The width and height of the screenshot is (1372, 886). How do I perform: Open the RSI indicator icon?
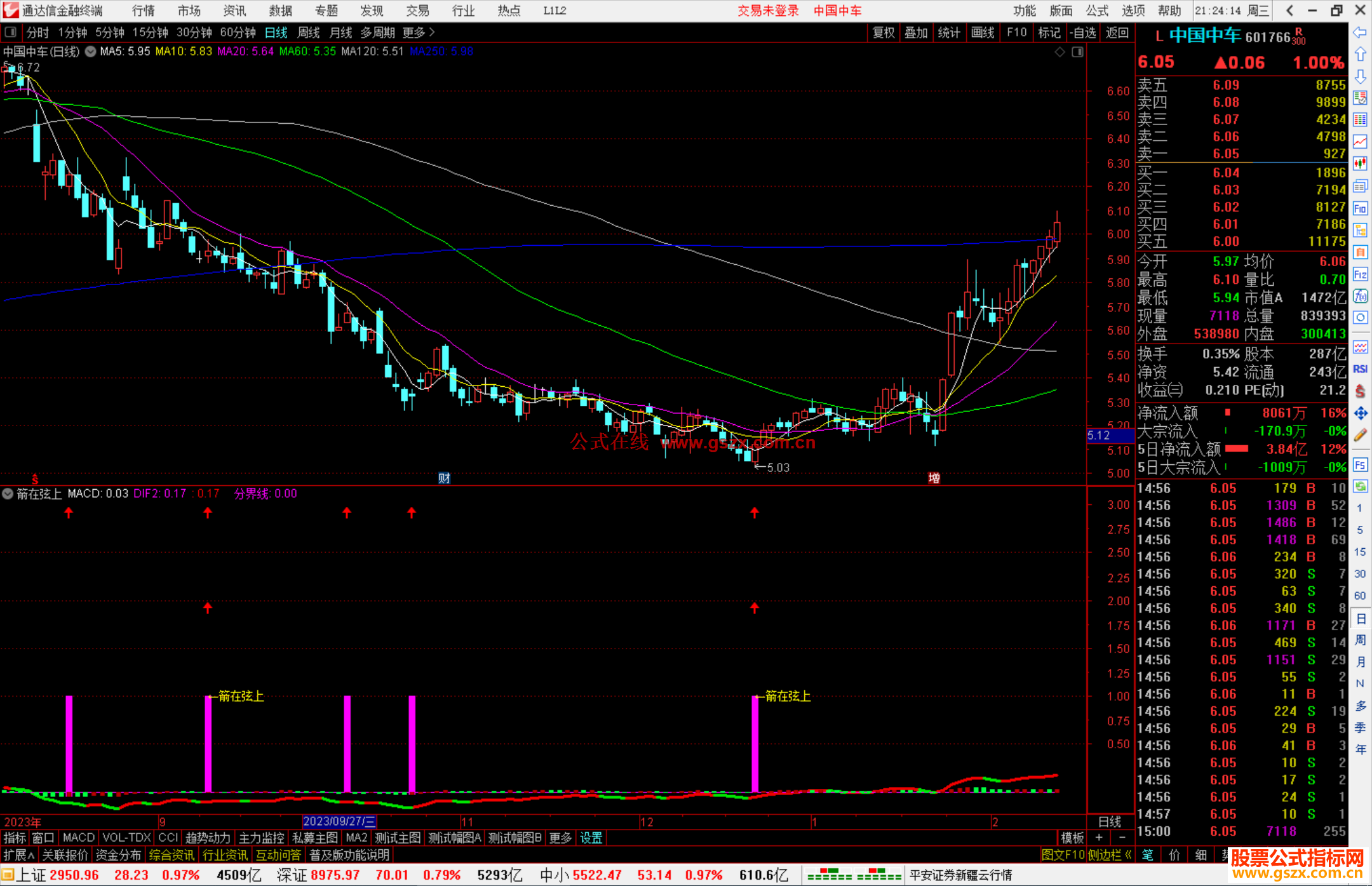[1360, 369]
